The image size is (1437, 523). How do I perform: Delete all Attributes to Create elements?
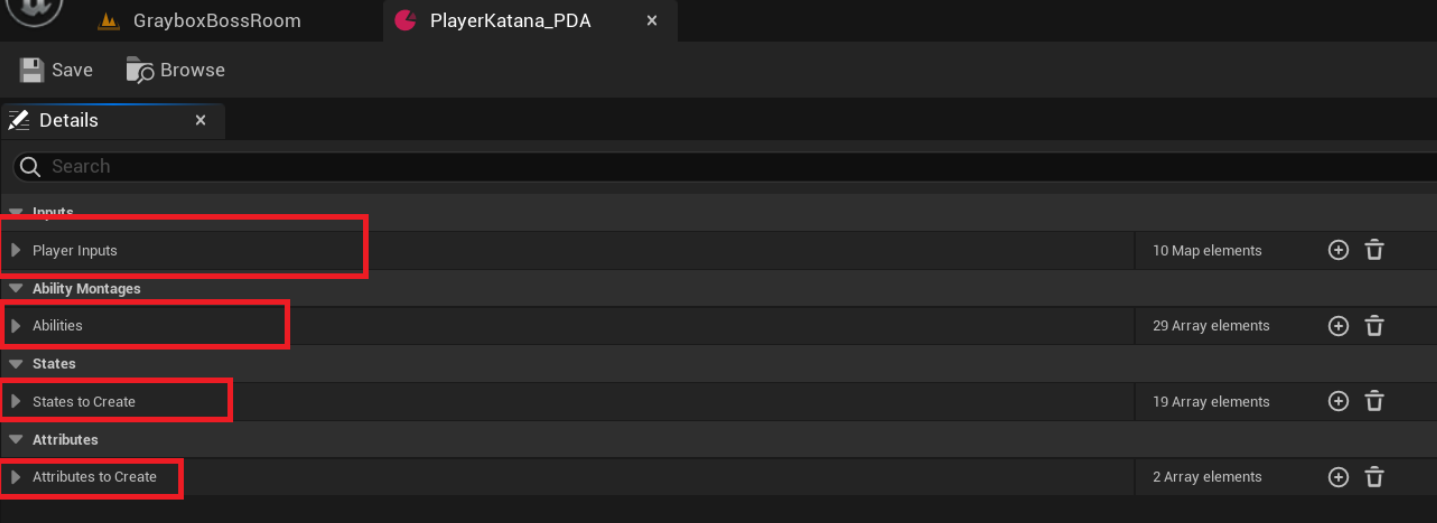1374,477
